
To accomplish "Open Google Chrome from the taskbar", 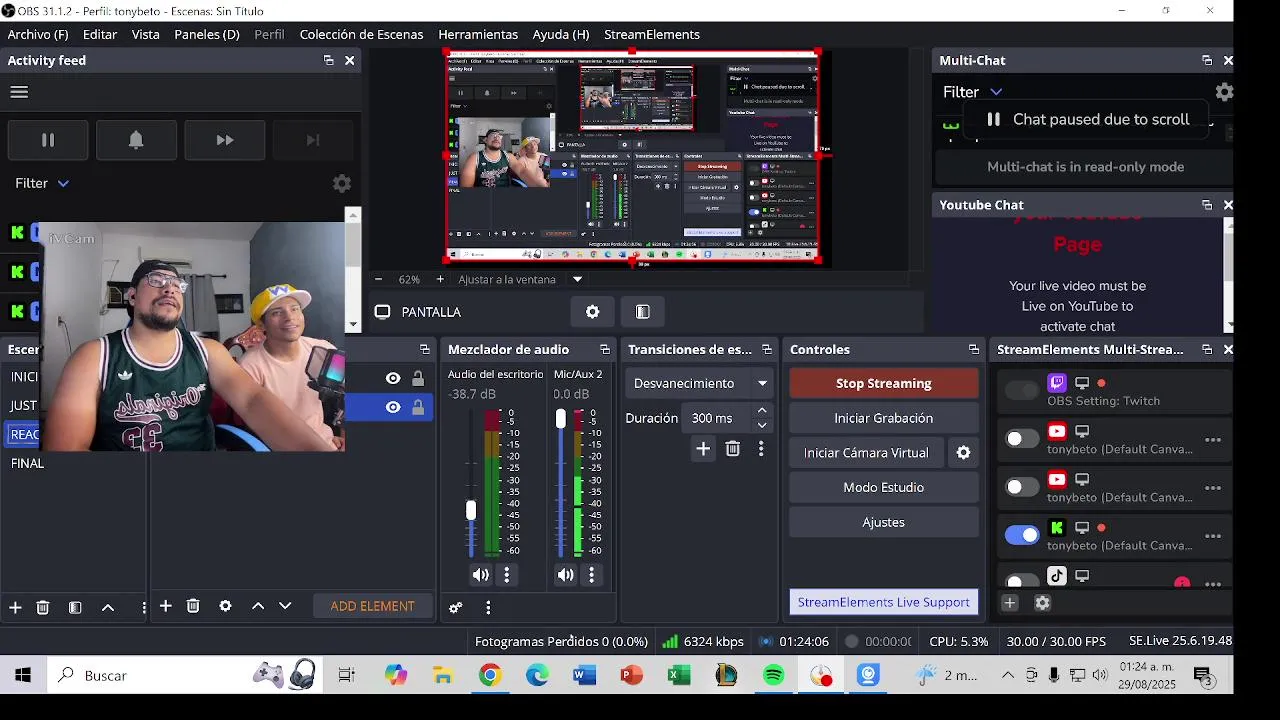I will [x=489, y=676].
